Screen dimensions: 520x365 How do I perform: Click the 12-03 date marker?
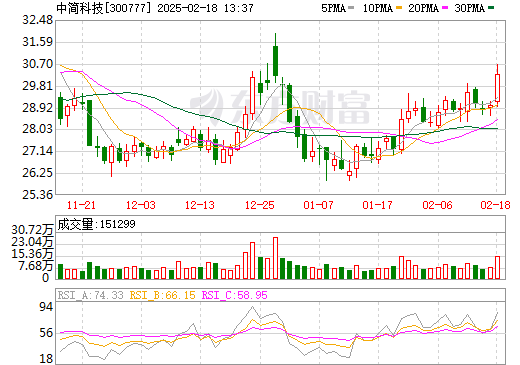pos(141,205)
